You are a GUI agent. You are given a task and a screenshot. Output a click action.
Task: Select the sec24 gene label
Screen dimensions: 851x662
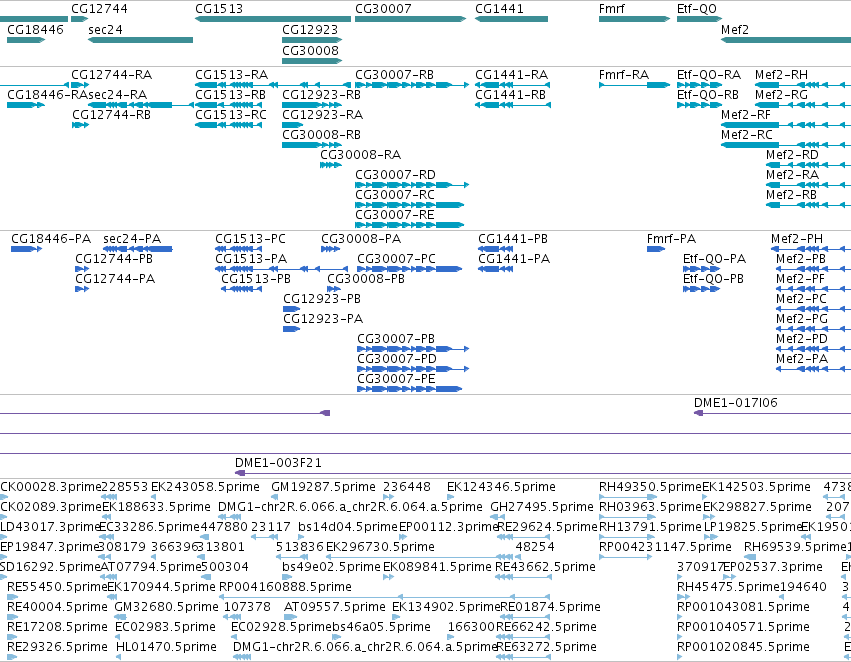(x=105, y=29)
